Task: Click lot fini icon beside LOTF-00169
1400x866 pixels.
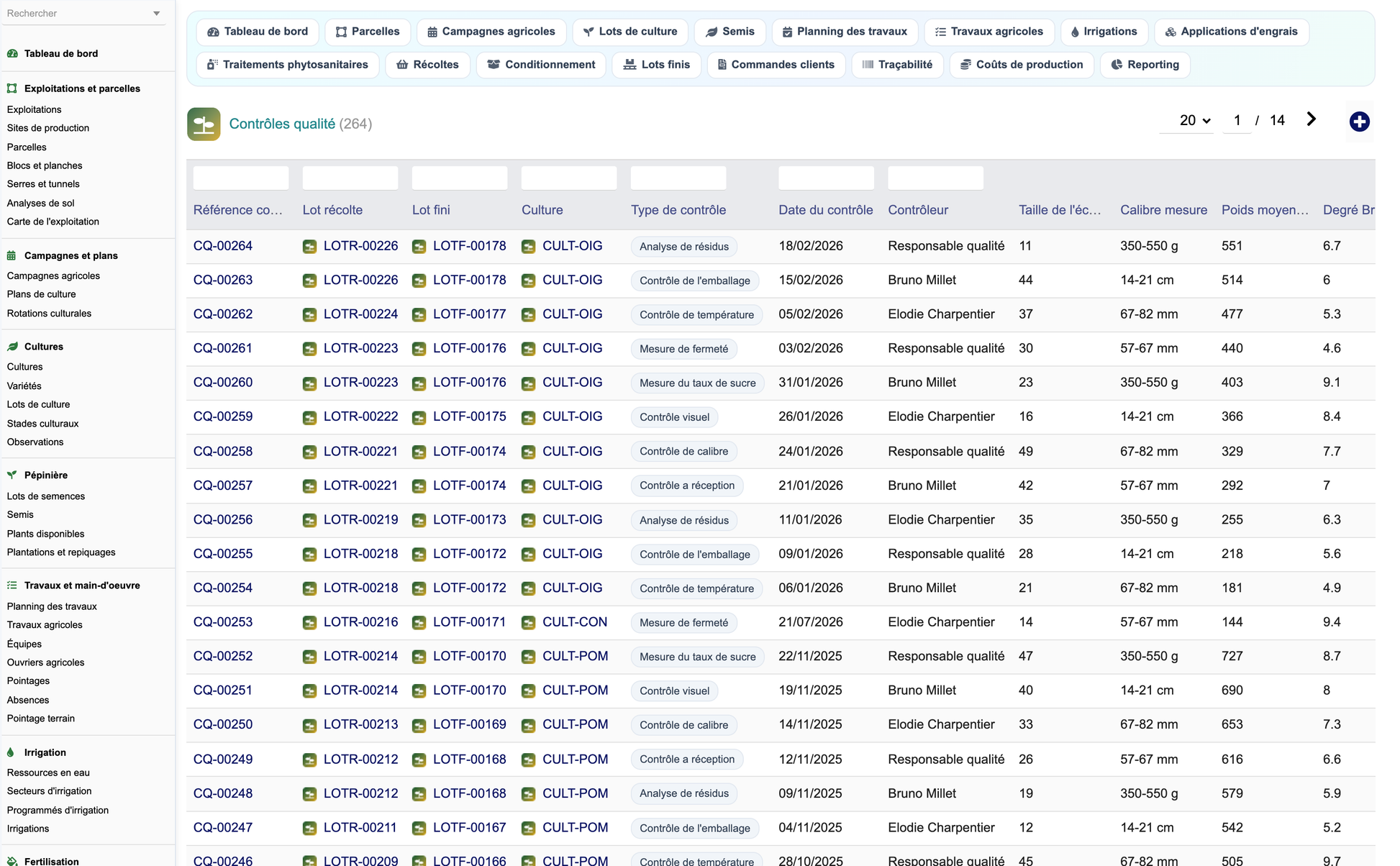Action: (419, 725)
